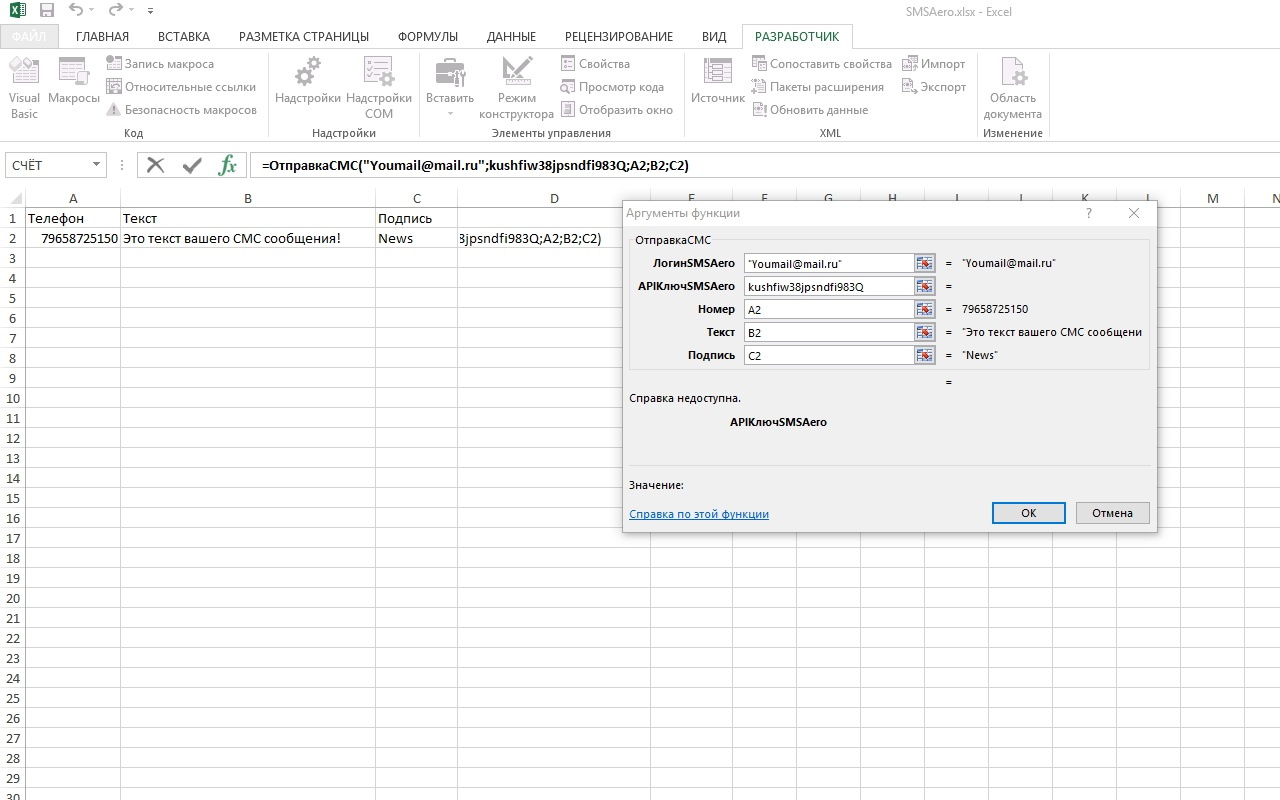The image size is (1280, 800).
Task: Click range selector for Подпись field
Action: [x=925, y=355]
